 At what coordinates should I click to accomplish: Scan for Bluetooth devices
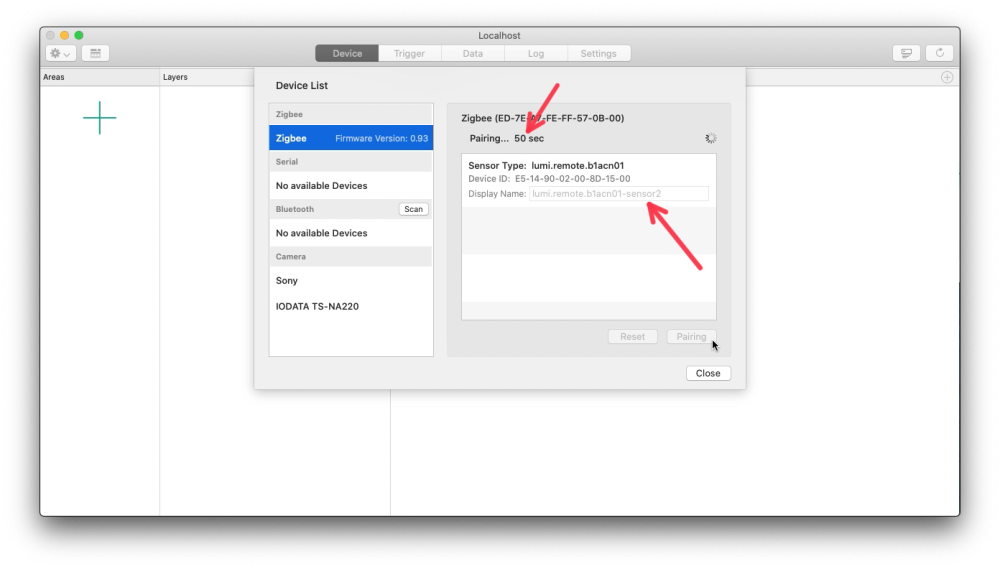413,209
